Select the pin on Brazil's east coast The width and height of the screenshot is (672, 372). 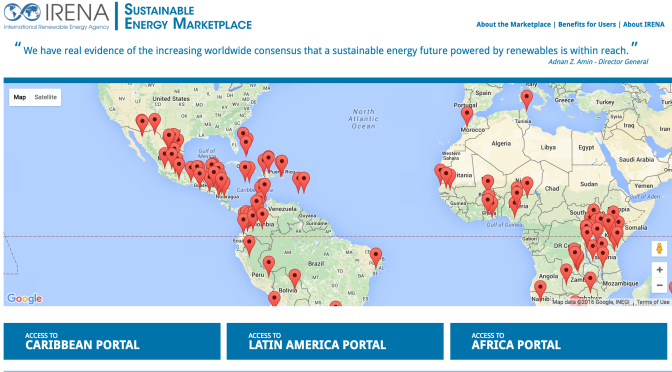tap(376, 257)
